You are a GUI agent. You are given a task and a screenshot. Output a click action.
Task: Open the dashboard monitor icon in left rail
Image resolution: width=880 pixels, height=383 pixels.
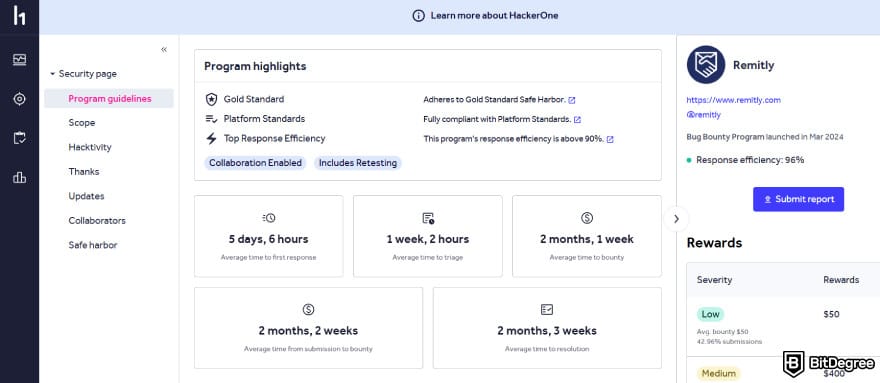click(20, 60)
